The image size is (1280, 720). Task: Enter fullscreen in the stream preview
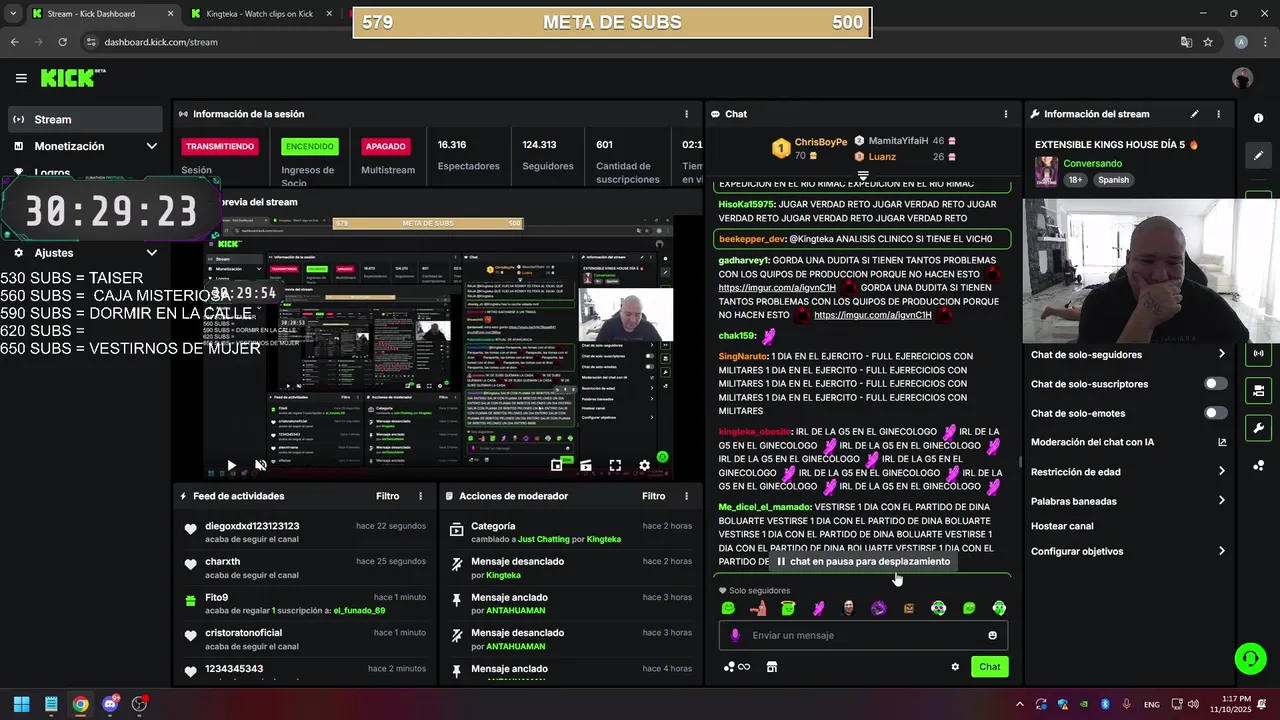point(615,465)
